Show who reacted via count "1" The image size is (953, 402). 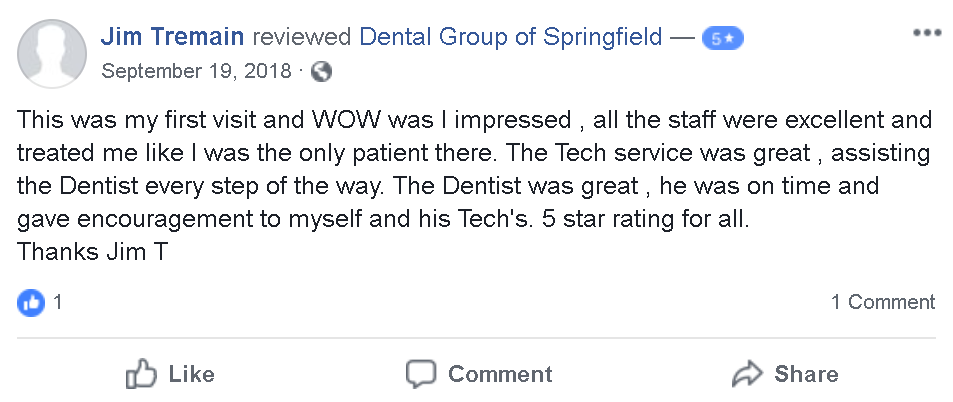(58, 302)
